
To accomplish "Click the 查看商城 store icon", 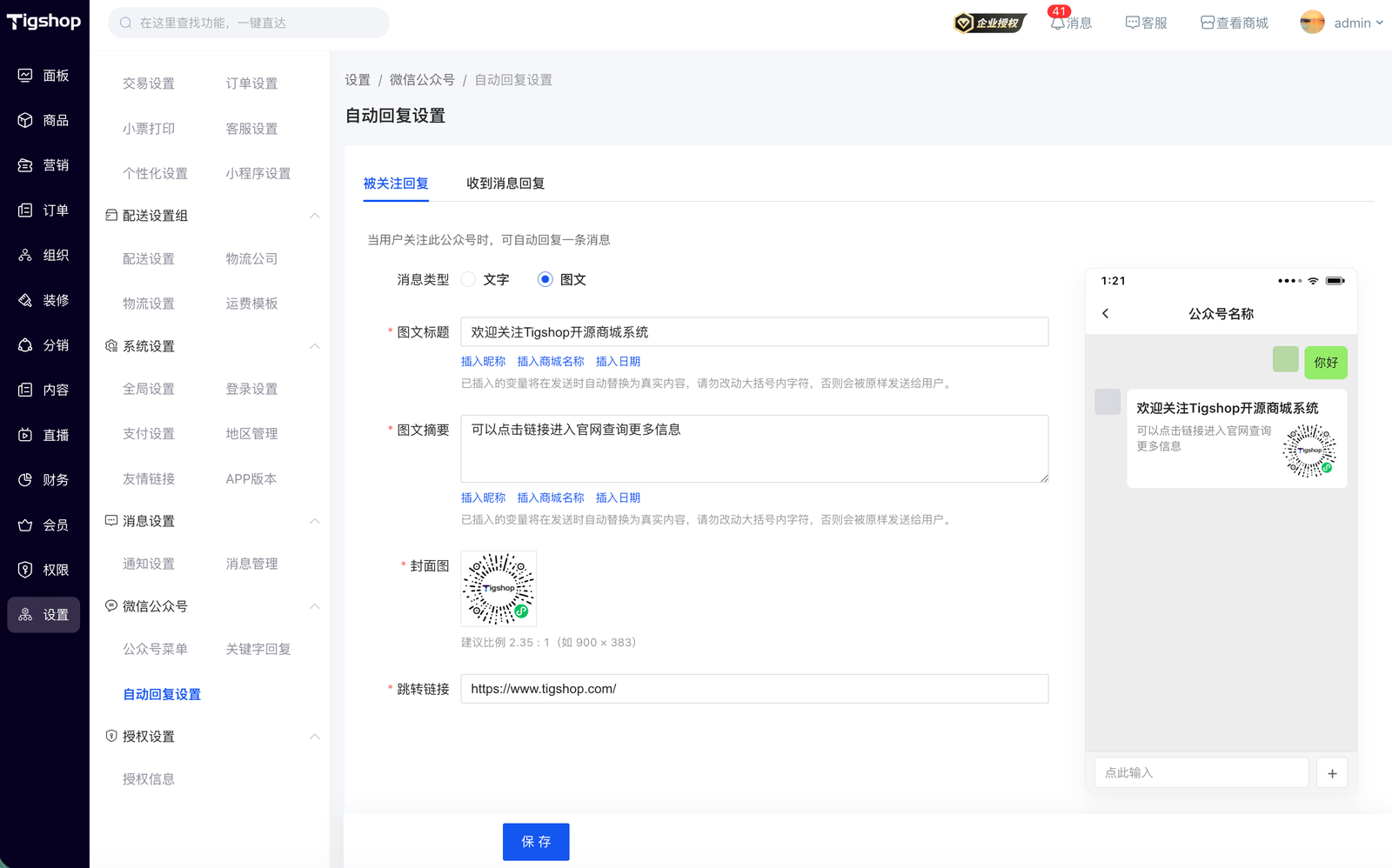I will pyautogui.click(x=1208, y=23).
